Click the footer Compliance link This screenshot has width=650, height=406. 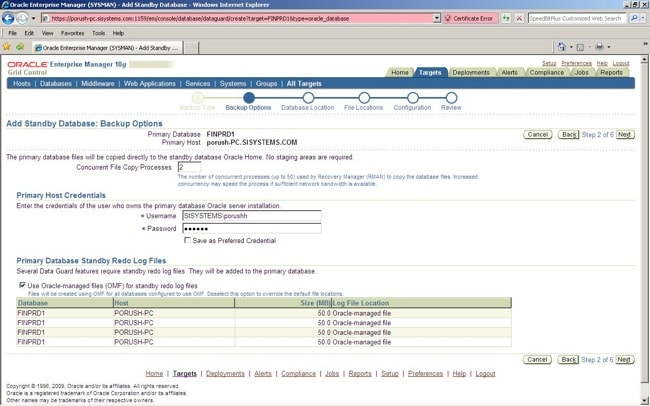(298, 374)
